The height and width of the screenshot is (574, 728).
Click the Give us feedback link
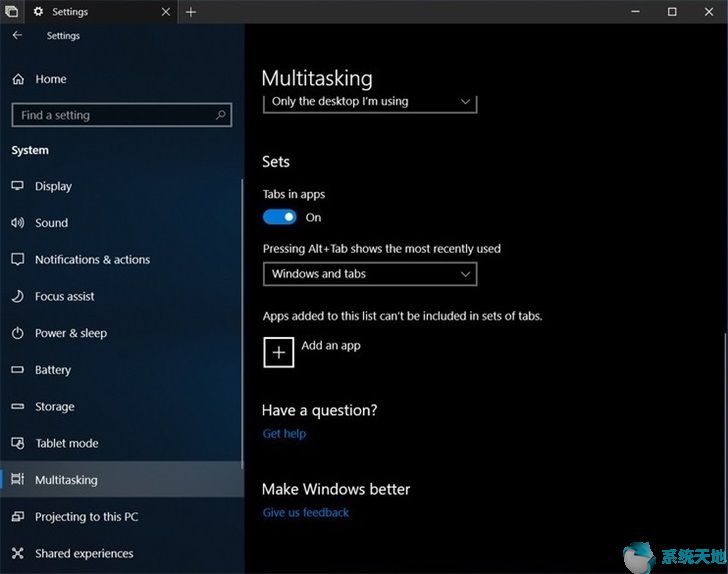tap(306, 513)
